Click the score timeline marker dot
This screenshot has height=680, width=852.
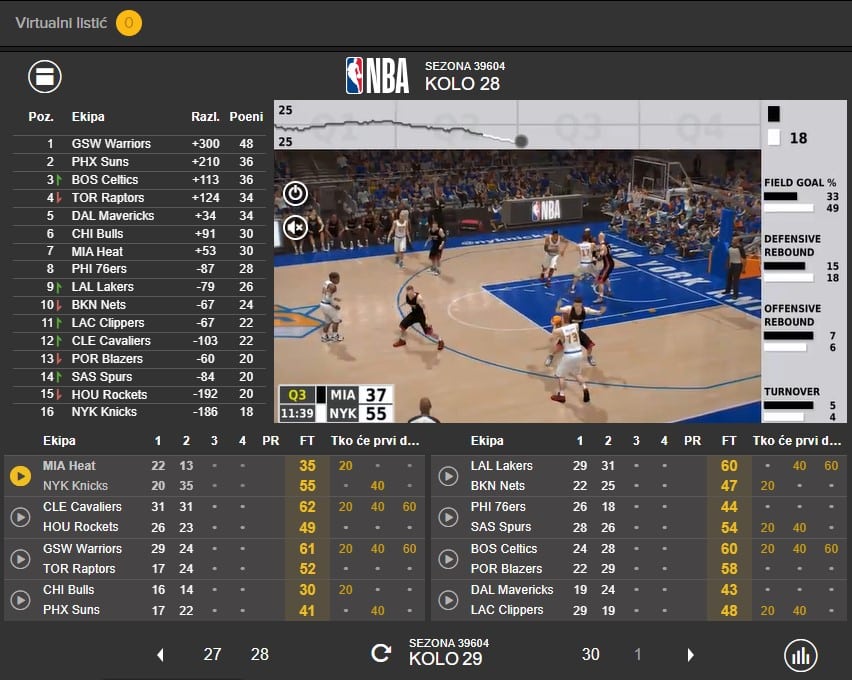point(521,141)
